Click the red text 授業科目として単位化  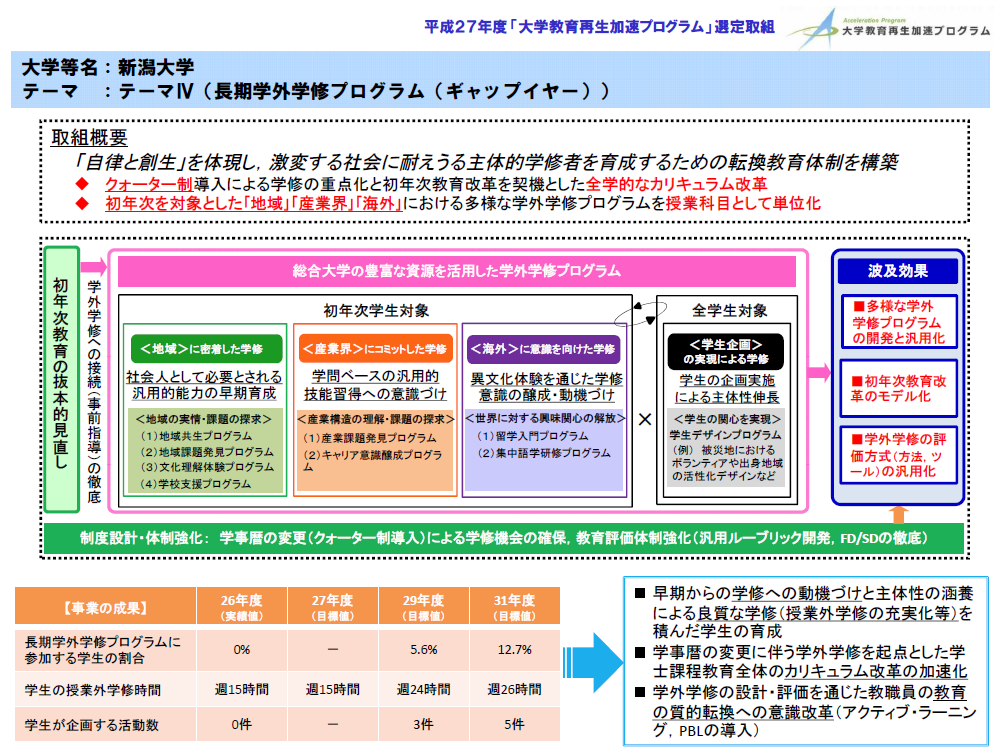(743, 203)
